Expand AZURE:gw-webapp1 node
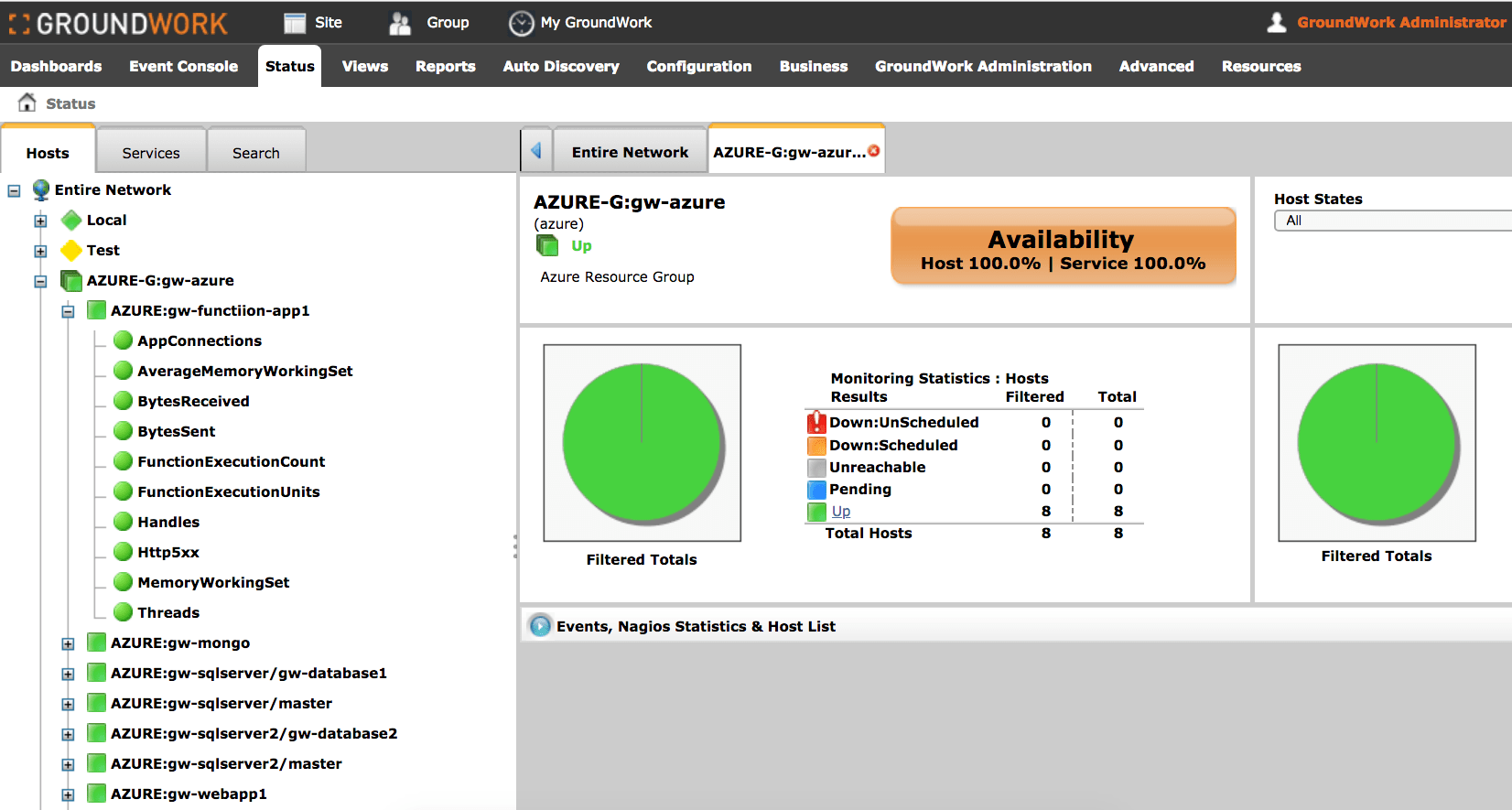1512x810 pixels. click(x=68, y=794)
